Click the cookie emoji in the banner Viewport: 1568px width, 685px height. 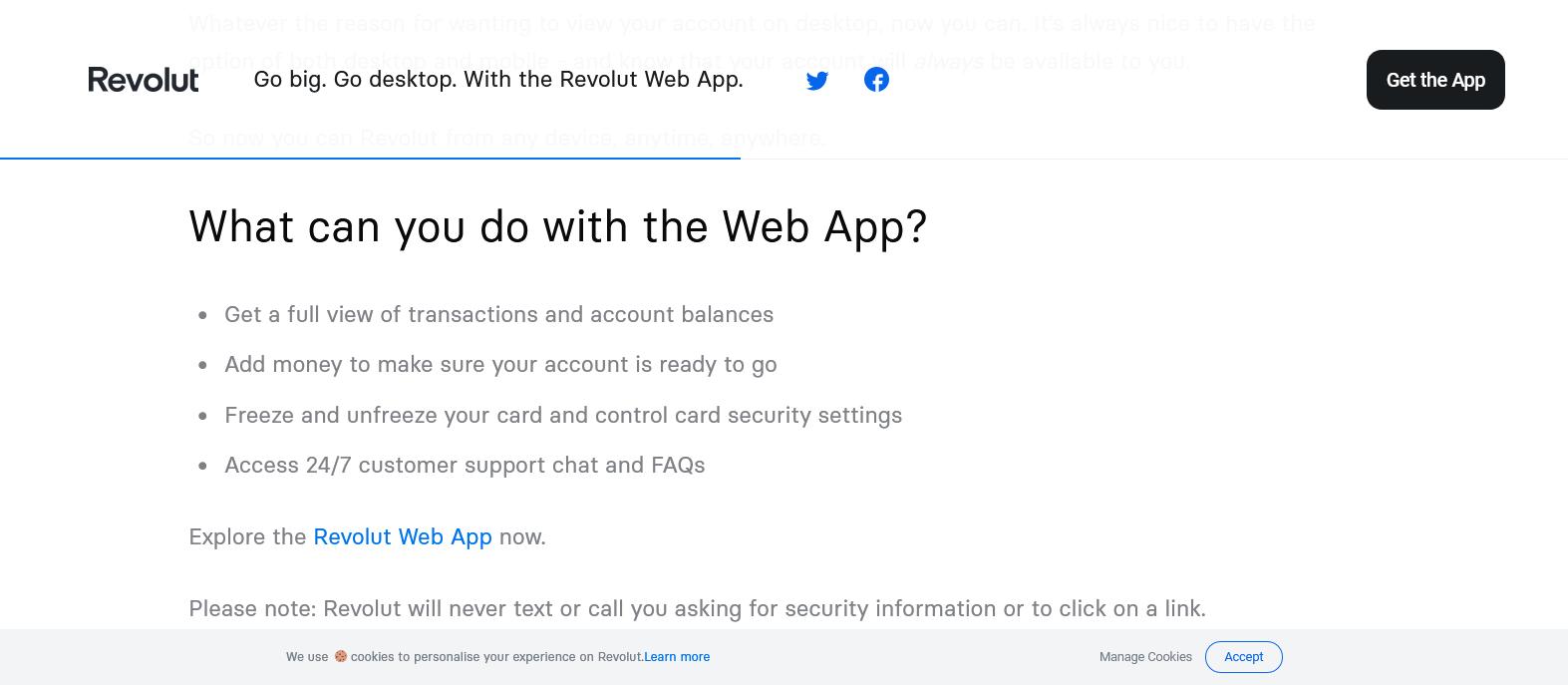coord(341,656)
